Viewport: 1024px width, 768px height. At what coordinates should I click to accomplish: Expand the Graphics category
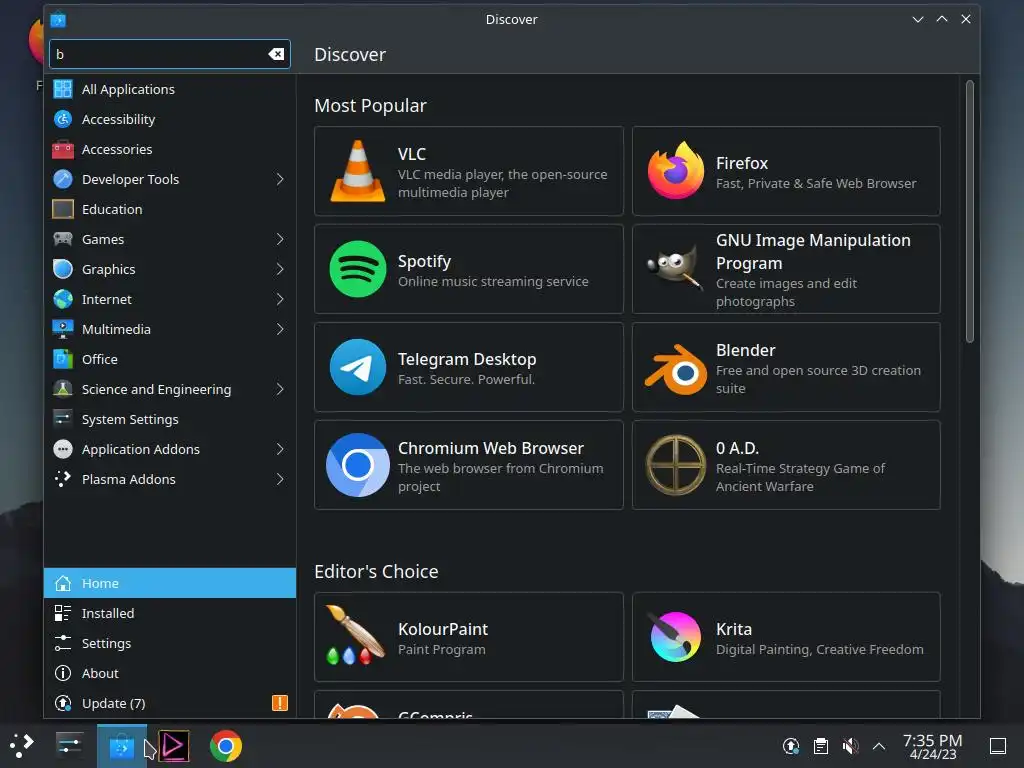(280, 269)
